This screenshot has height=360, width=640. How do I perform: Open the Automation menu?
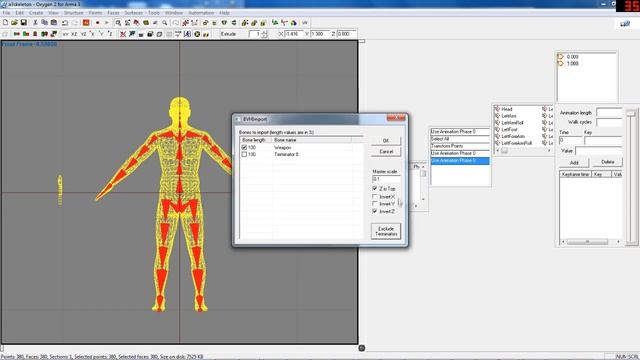point(201,13)
